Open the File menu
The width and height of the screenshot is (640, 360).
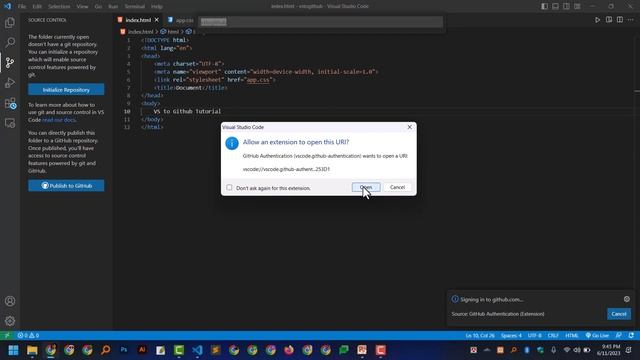click(x=22, y=7)
